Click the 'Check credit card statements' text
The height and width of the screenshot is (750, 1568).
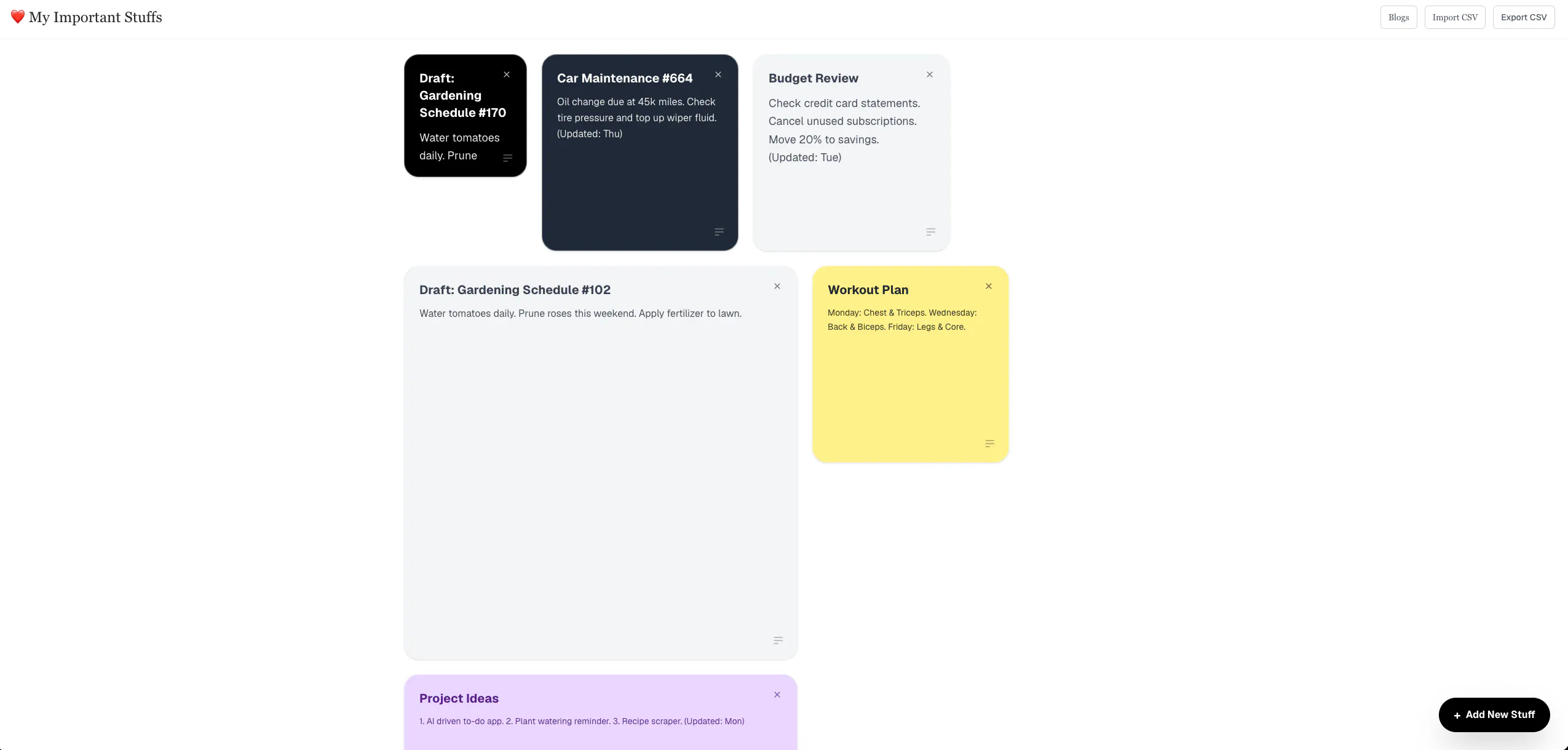tap(844, 130)
